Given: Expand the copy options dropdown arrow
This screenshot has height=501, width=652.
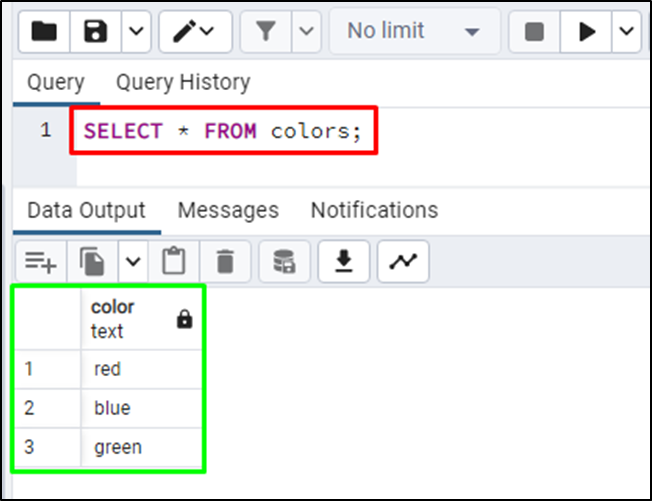Looking at the screenshot, I should pos(133,262).
